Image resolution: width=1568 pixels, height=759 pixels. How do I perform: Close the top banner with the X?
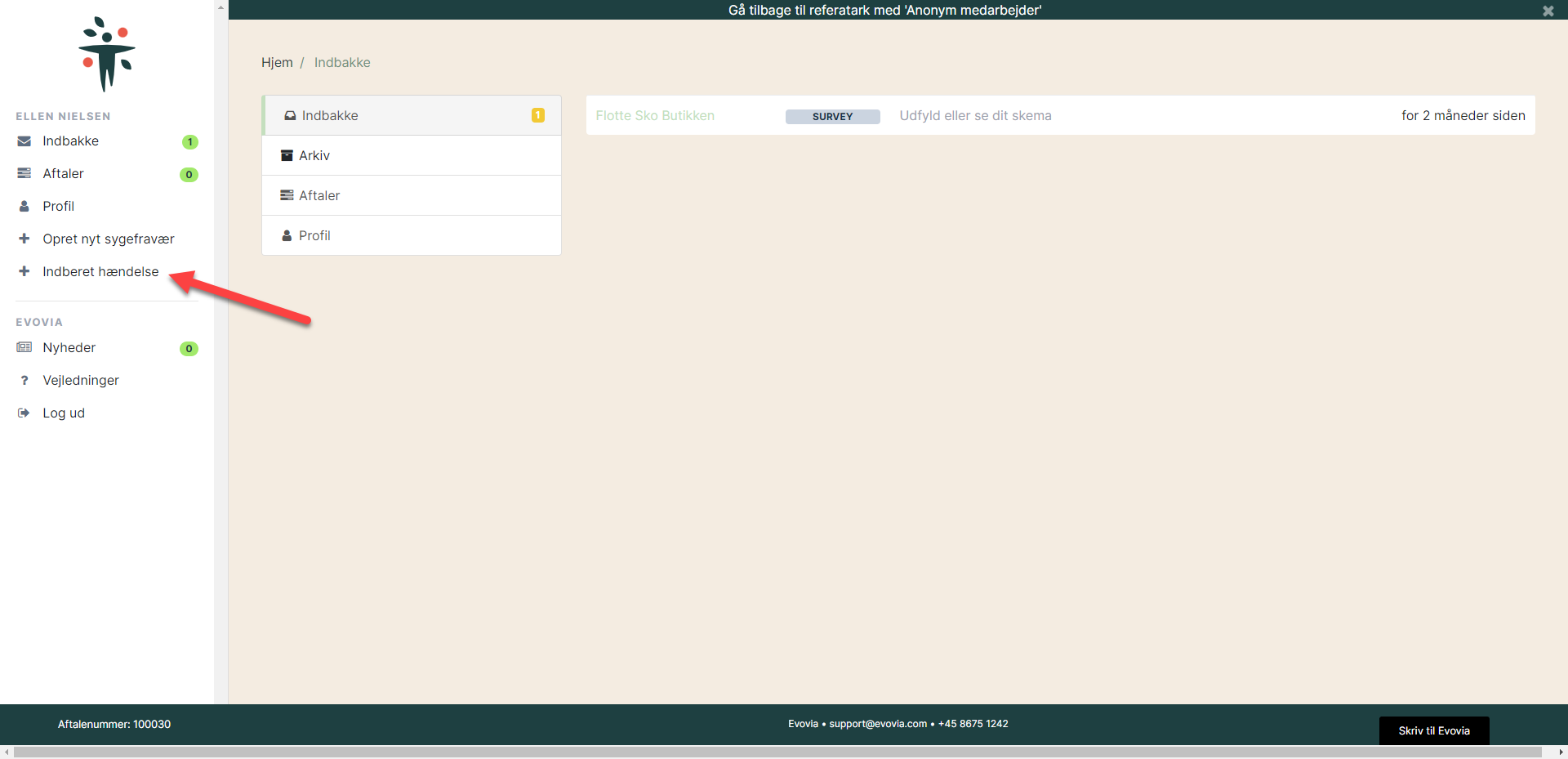pos(1548,11)
